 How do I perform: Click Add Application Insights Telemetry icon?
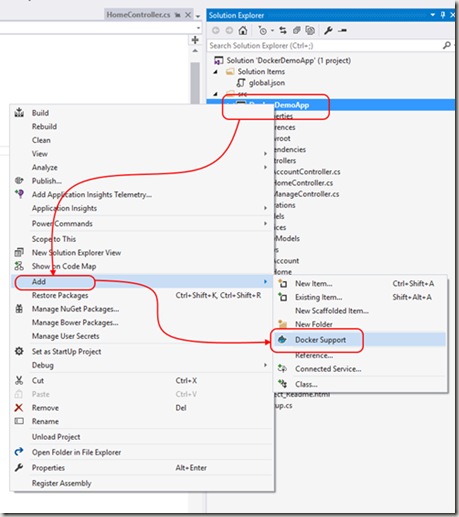click(x=19, y=194)
